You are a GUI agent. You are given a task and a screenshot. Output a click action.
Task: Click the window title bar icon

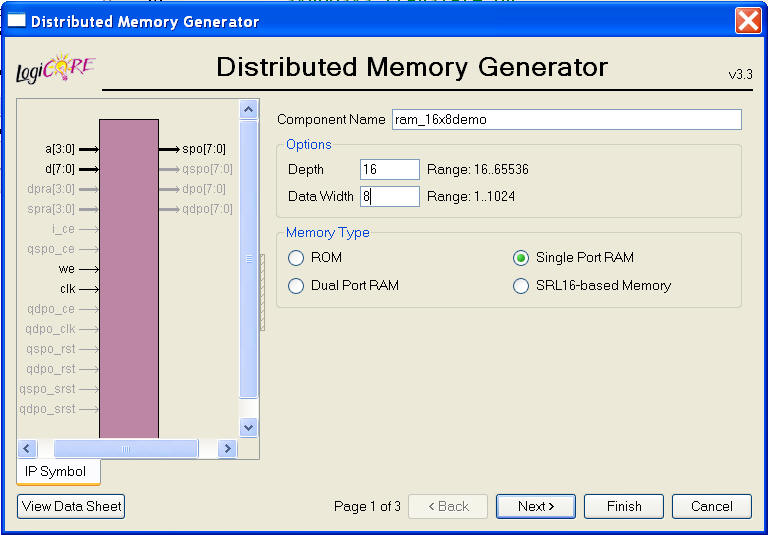(16, 21)
